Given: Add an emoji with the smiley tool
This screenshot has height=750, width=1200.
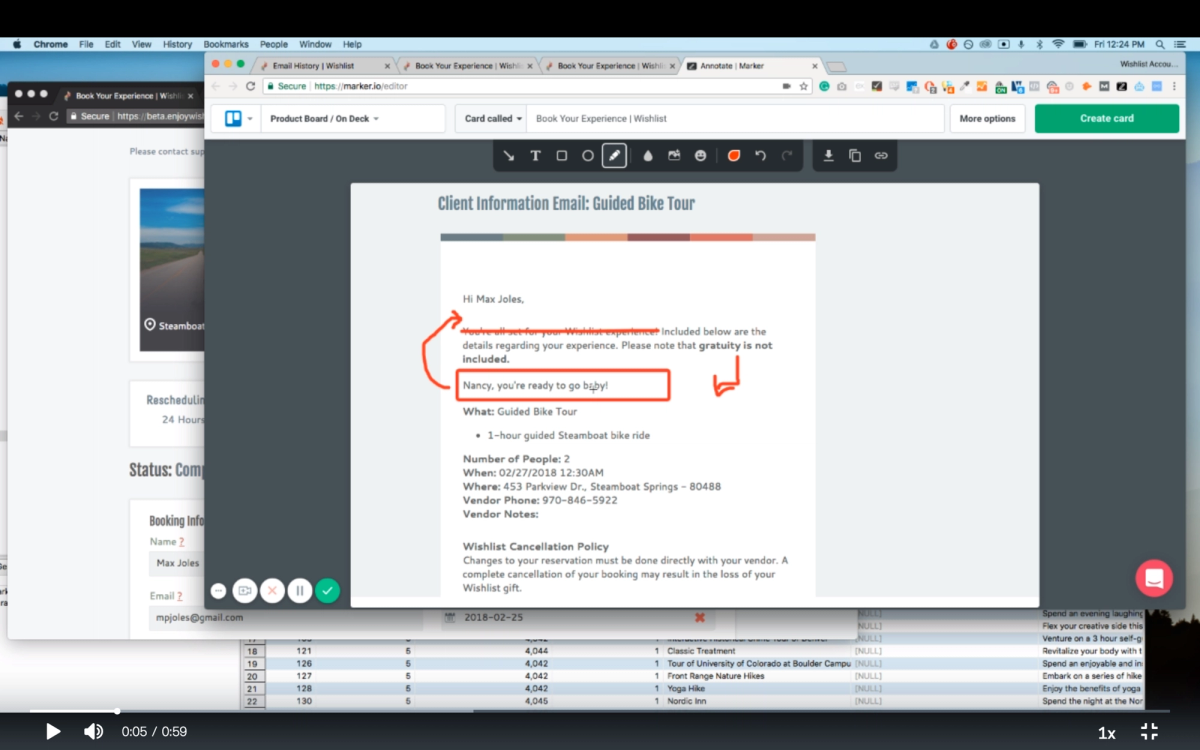Looking at the screenshot, I should coord(700,156).
